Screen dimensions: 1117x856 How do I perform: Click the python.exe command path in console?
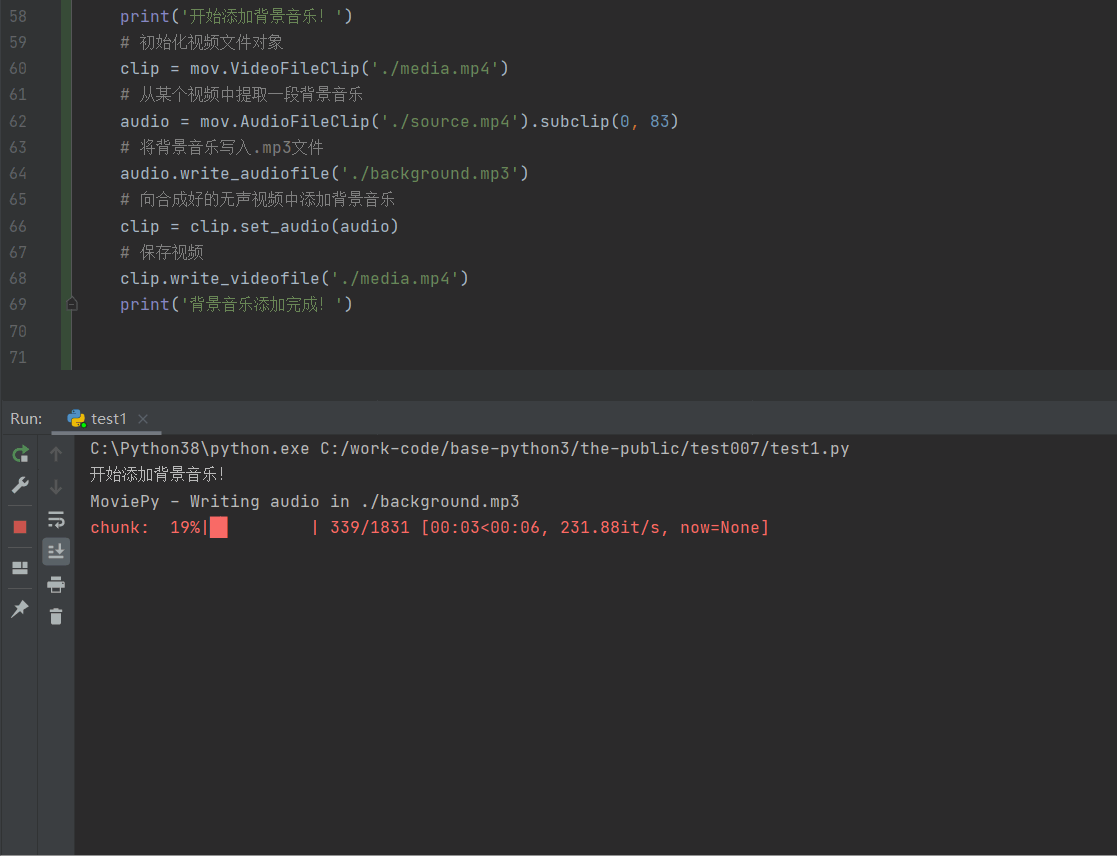click(x=199, y=449)
